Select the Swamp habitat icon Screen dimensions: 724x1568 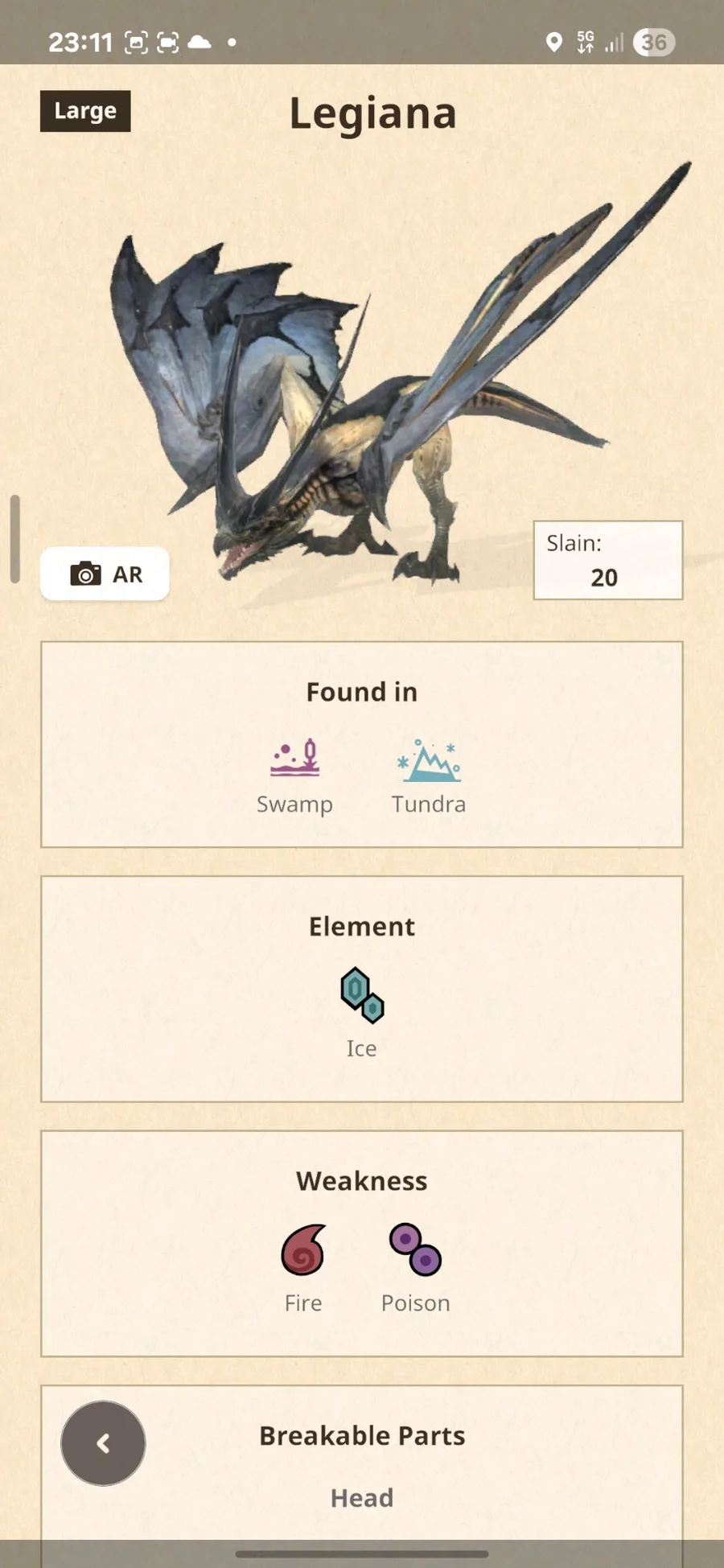point(294,758)
